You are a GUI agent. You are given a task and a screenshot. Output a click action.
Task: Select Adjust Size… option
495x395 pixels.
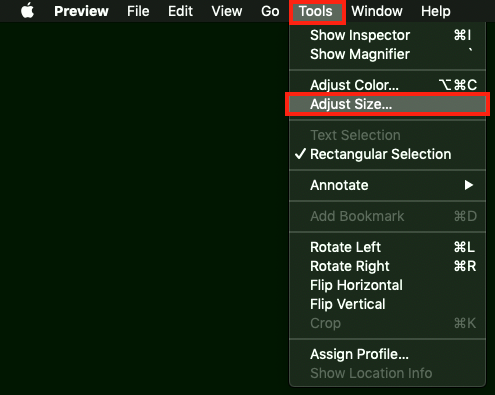(387, 104)
